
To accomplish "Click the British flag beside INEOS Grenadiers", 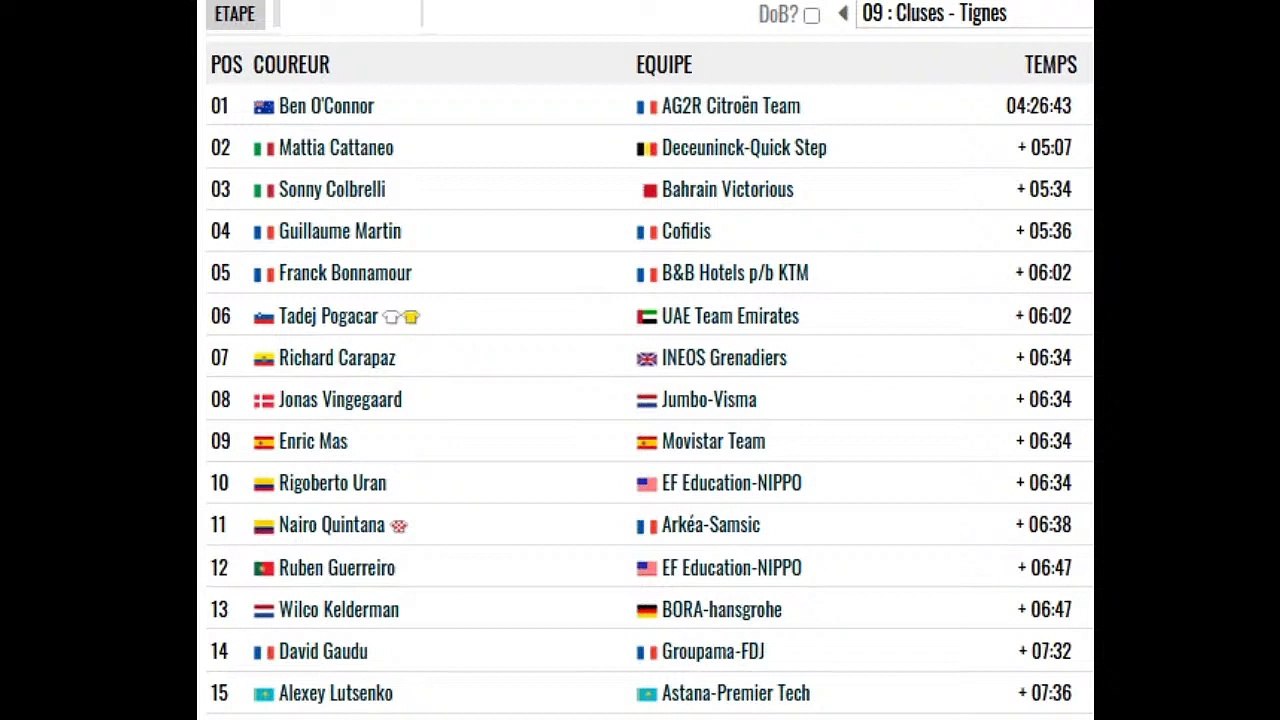I will pos(647,359).
